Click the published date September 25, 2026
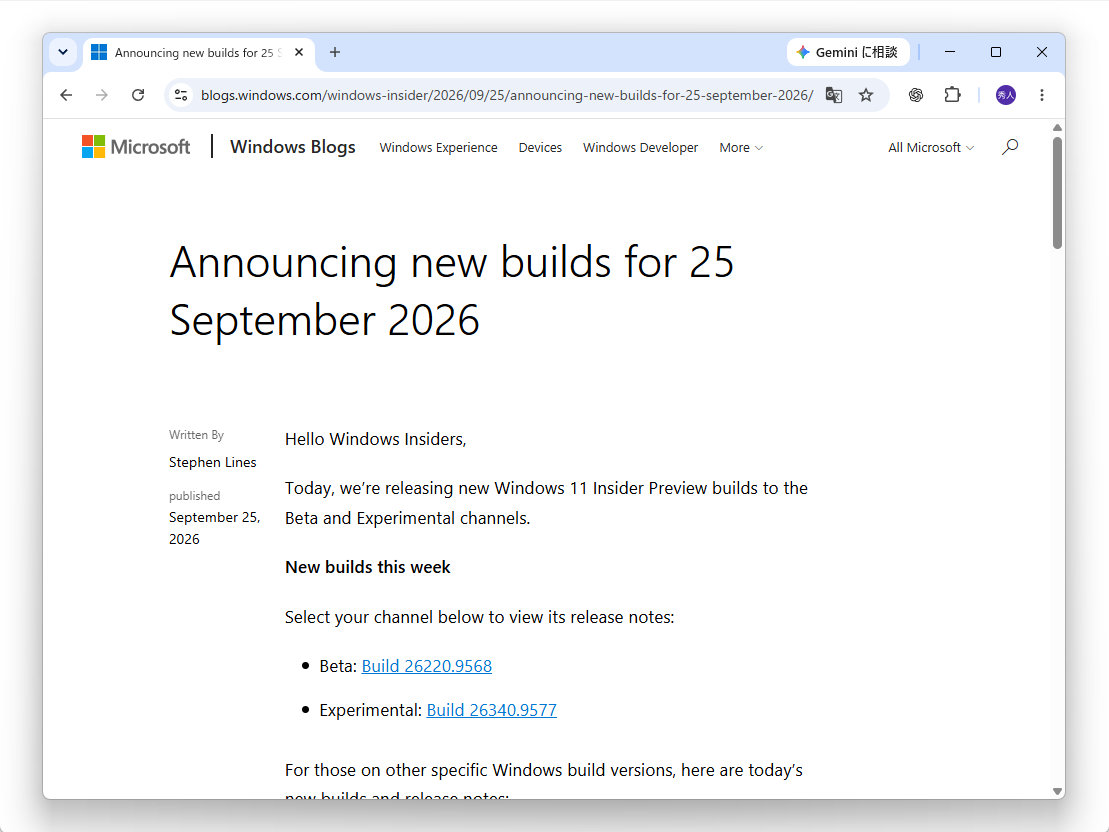The width and height of the screenshot is (1109, 832). point(214,528)
